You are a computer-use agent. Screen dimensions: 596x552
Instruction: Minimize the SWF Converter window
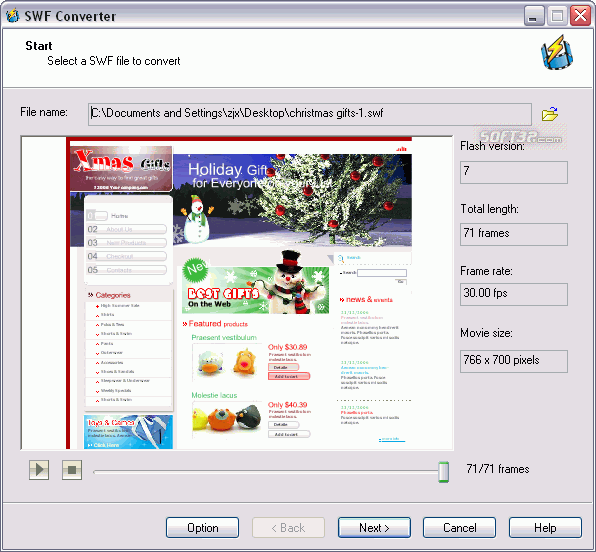pyautogui.click(x=534, y=16)
